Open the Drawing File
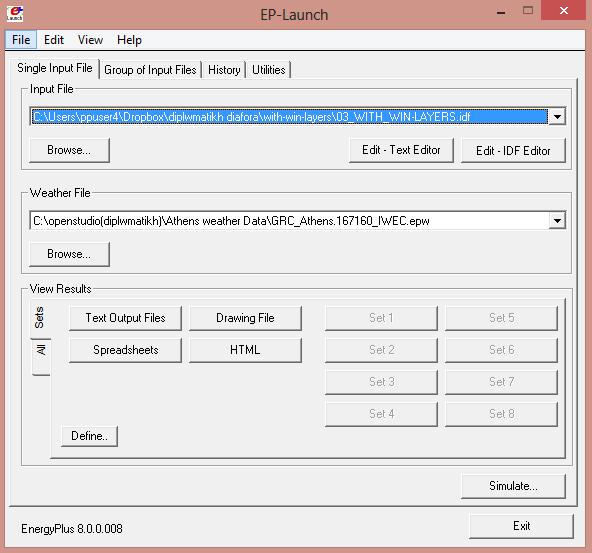This screenshot has width=592, height=553. pos(245,318)
